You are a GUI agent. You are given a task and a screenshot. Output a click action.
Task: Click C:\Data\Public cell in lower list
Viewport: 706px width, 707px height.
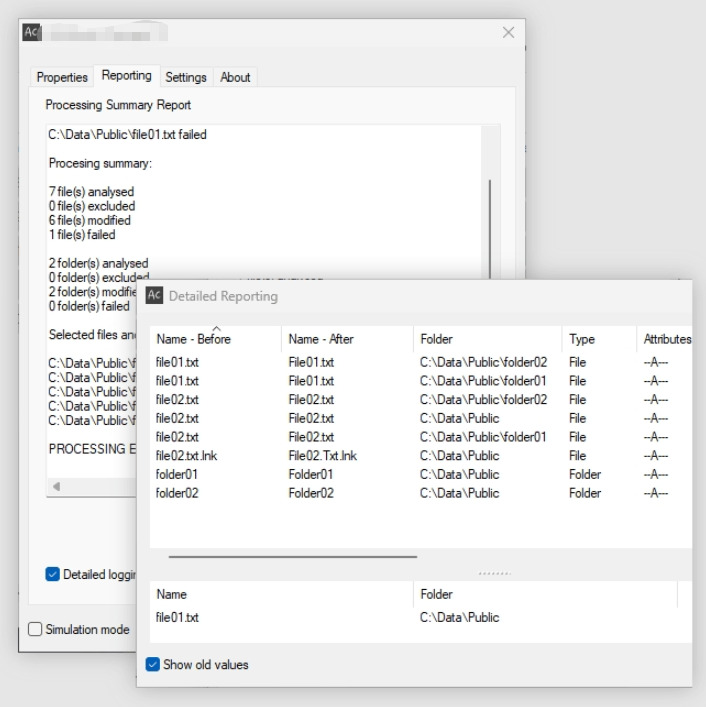[459, 617]
